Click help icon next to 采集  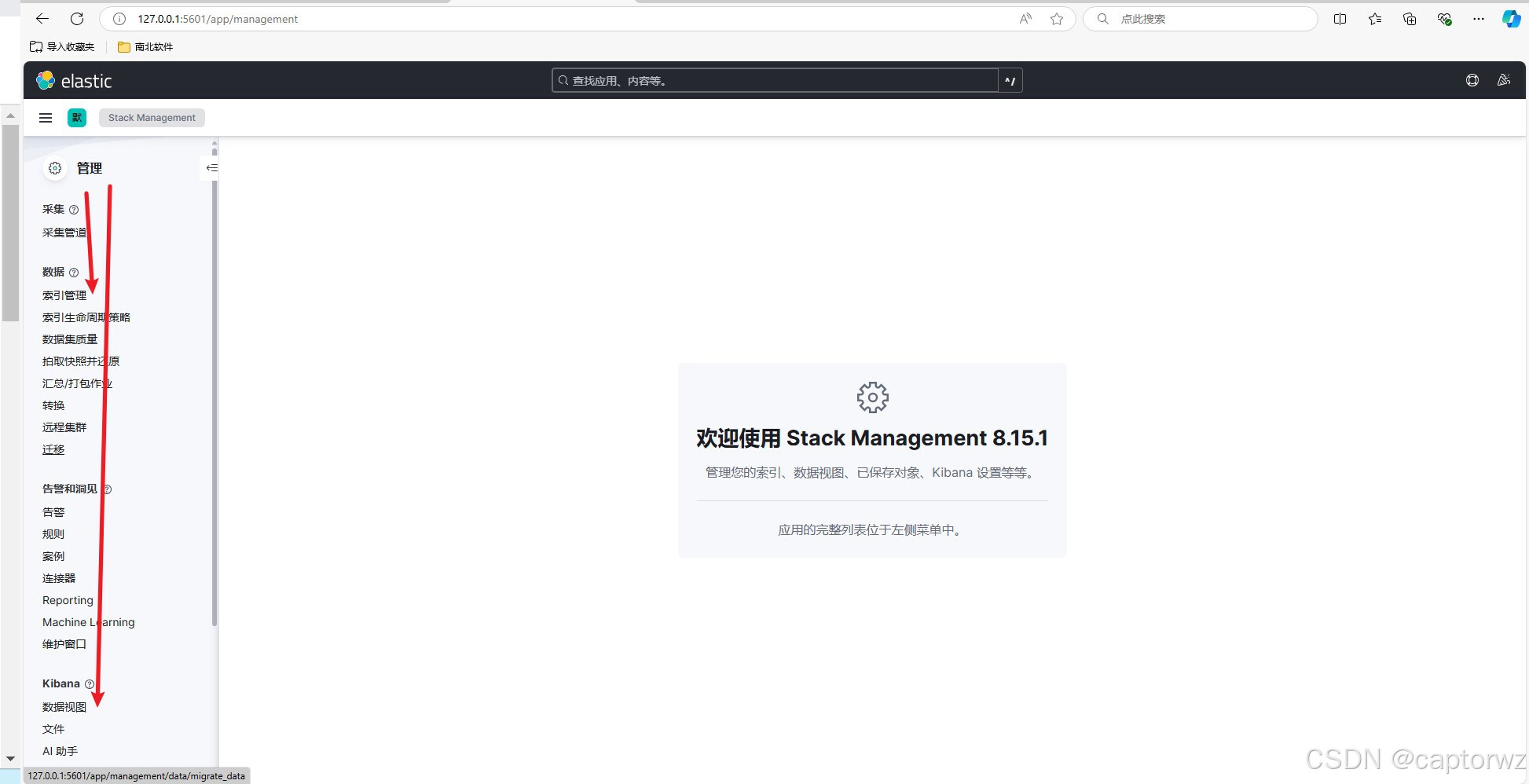(x=74, y=210)
